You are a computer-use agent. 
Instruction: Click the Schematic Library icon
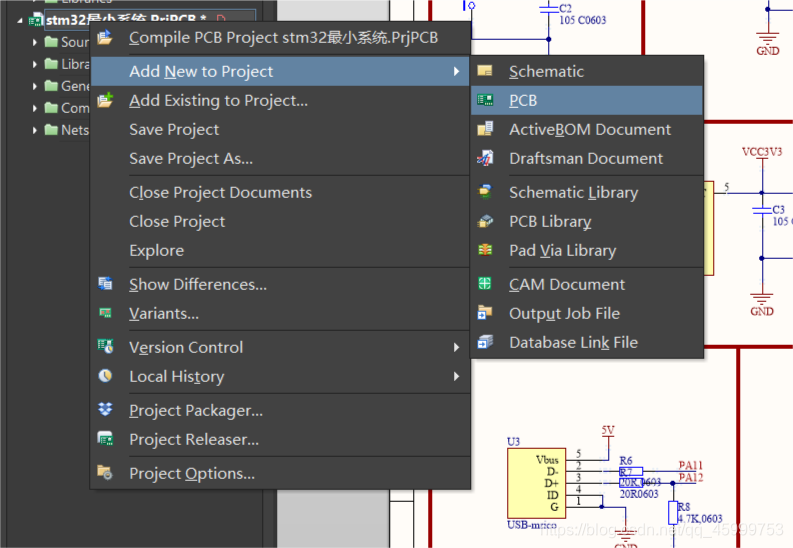coord(485,192)
